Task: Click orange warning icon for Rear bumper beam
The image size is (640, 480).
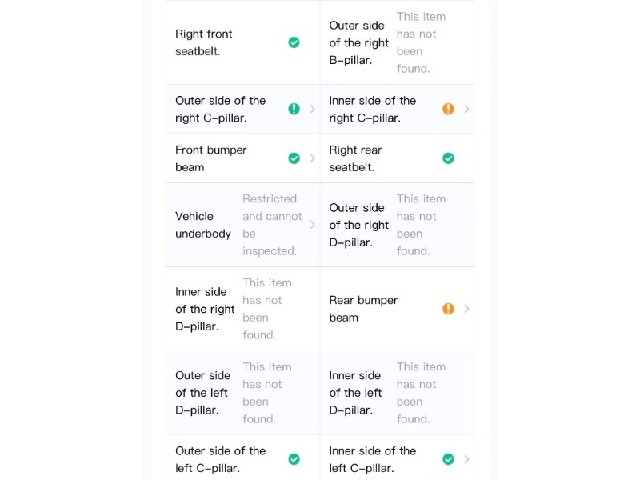Action: point(448,309)
